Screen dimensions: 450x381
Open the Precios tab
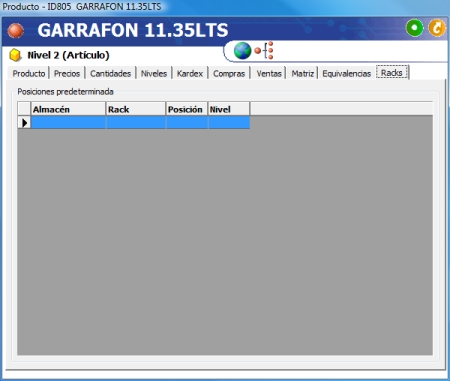click(x=67, y=73)
